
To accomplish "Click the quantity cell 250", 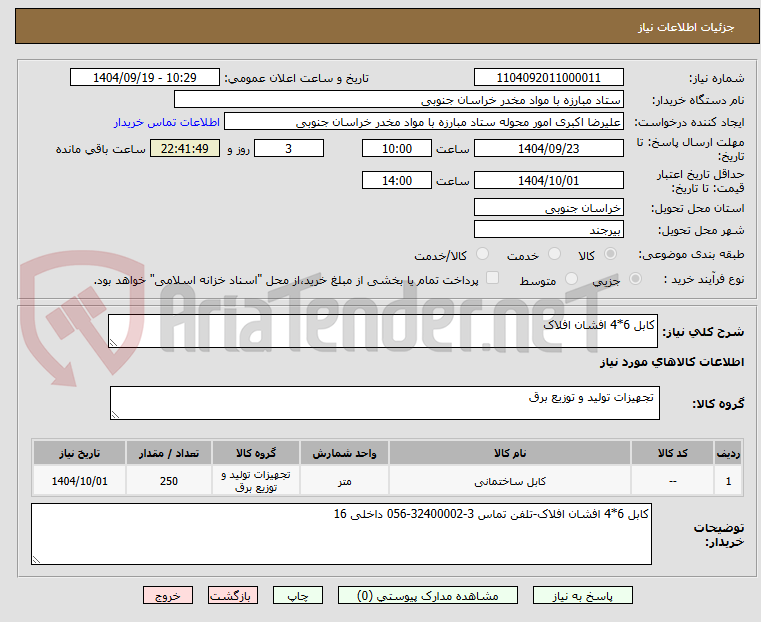I will pos(169,481).
